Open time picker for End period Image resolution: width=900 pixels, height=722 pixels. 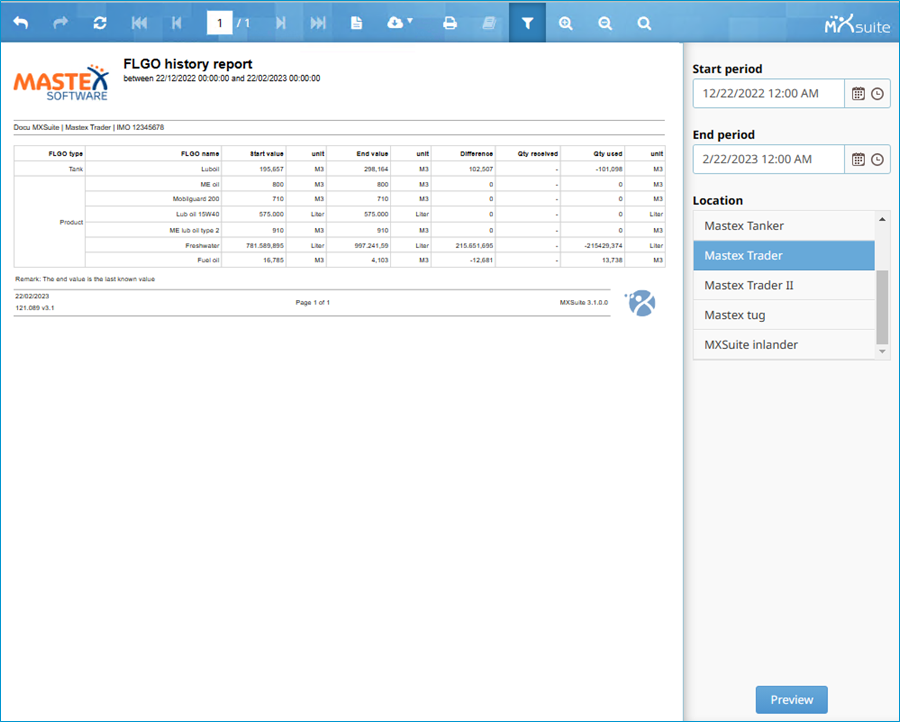coord(878,160)
